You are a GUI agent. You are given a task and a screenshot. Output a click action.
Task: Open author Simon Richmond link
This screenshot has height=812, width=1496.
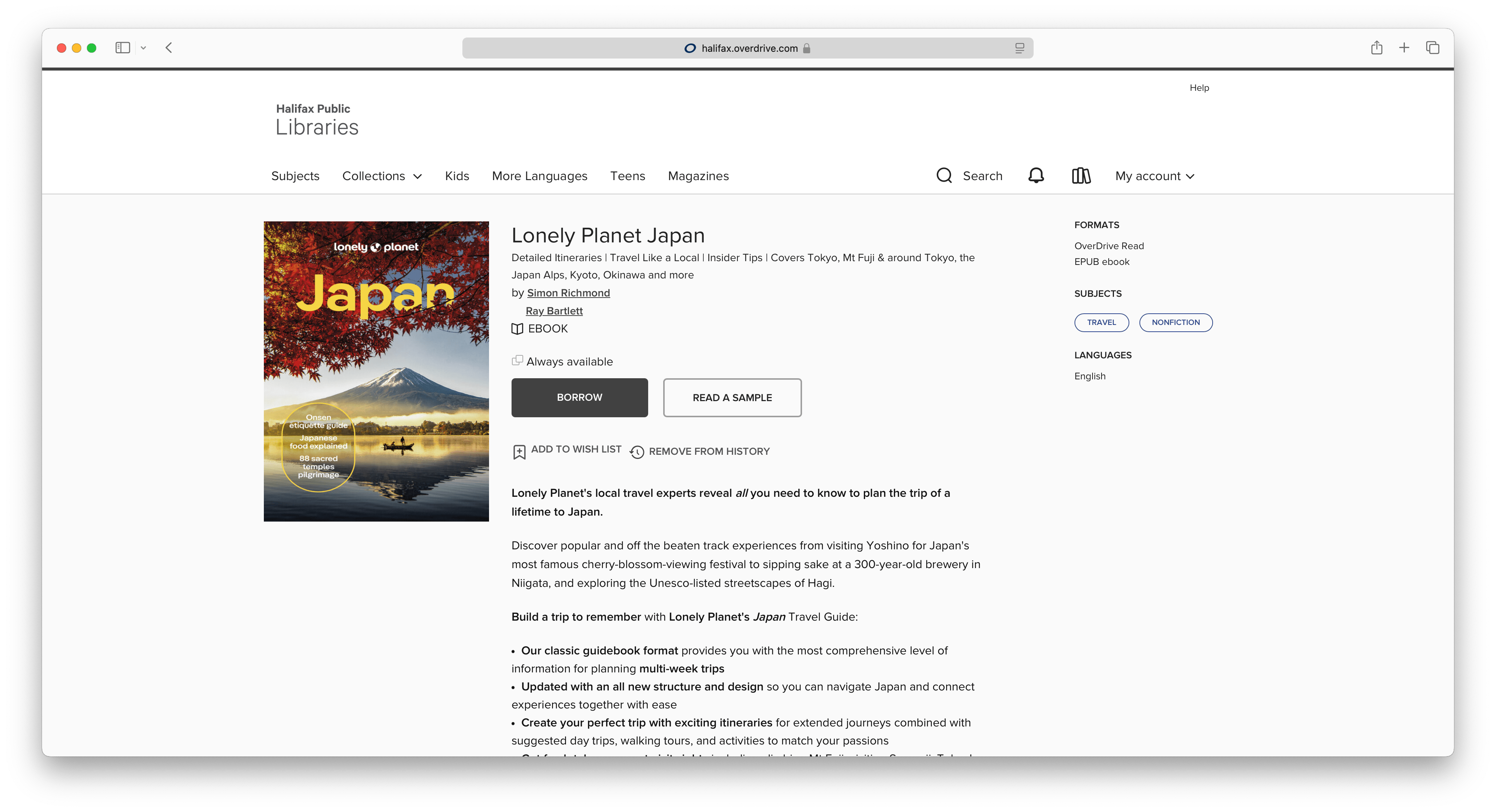click(568, 293)
